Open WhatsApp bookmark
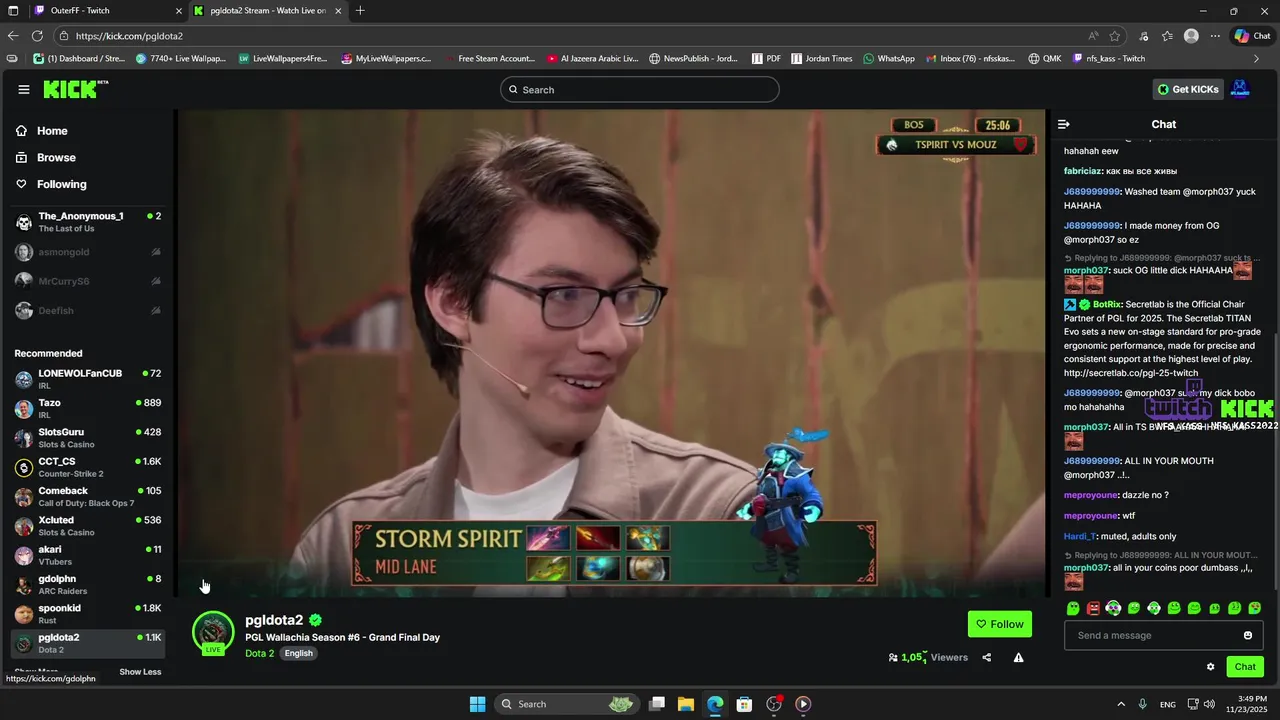The image size is (1280, 720). 889,59
